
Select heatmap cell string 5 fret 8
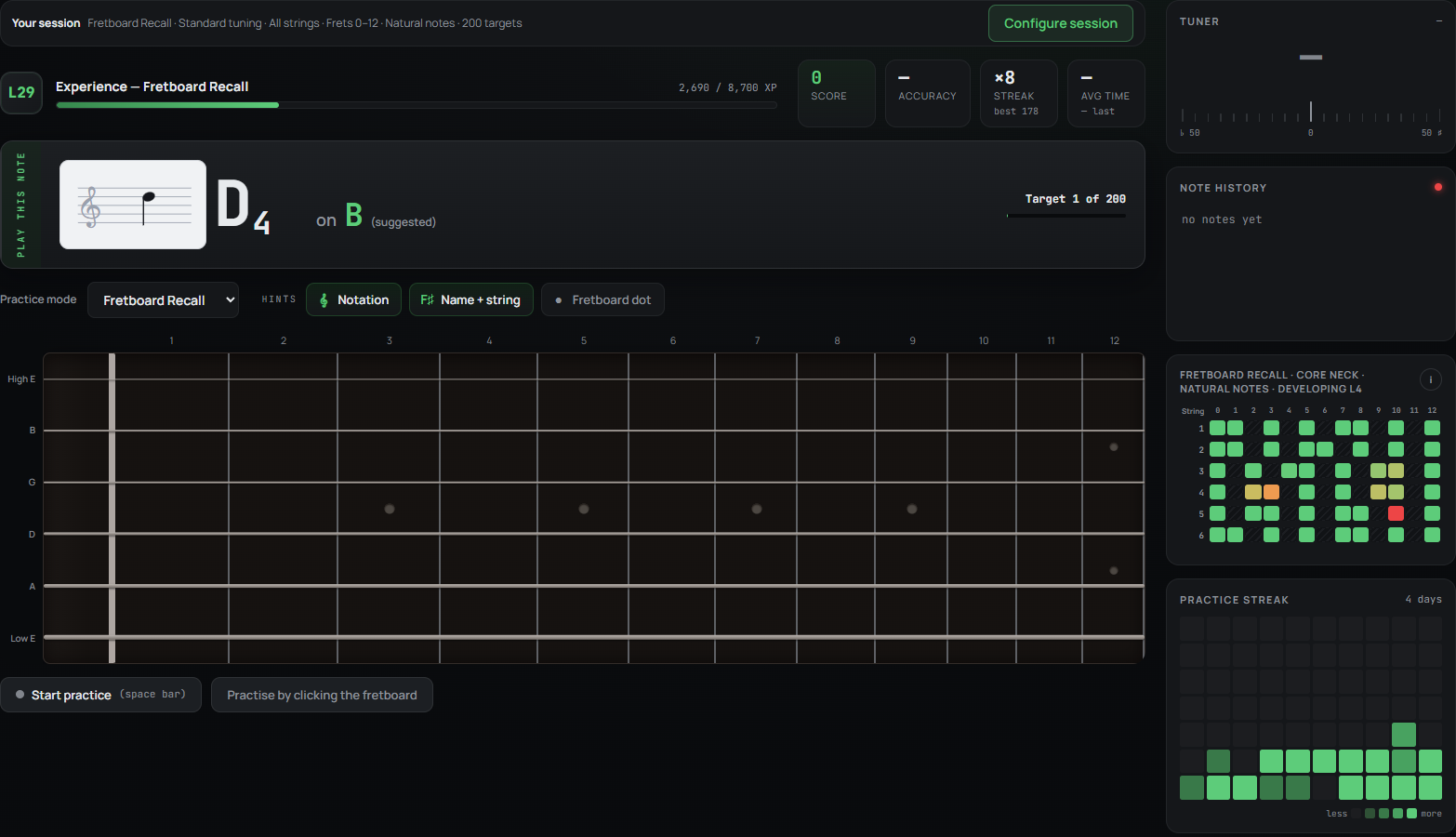click(1360, 513)
